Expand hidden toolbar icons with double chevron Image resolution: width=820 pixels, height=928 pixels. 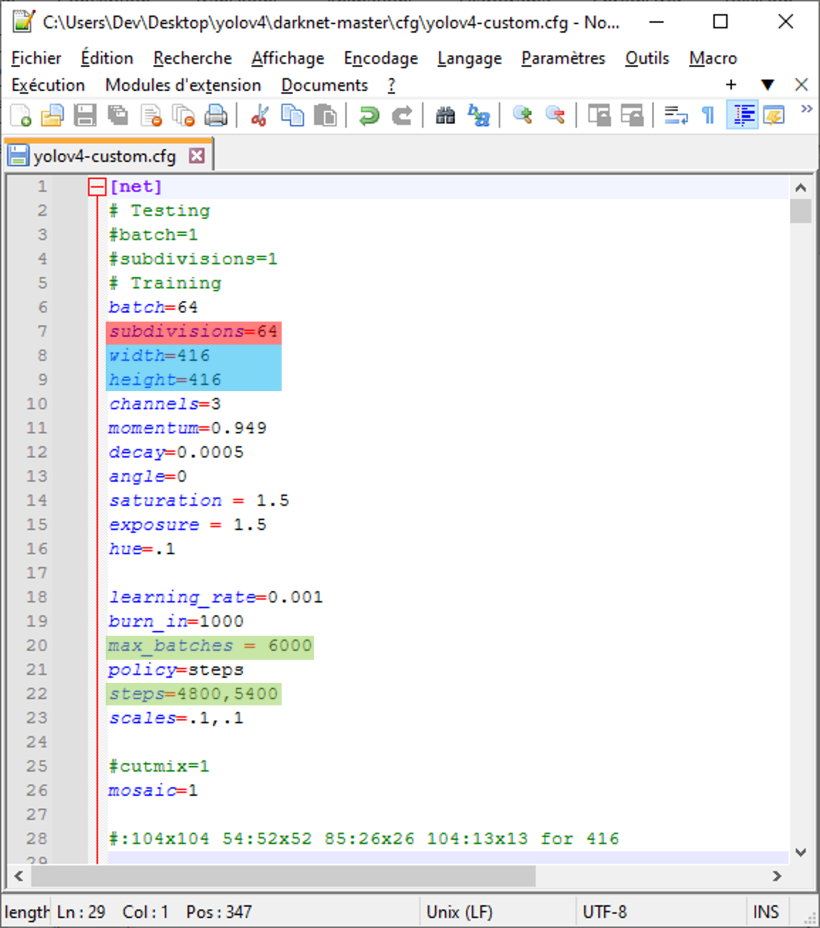pyautogui.click(x=806, y=109)
